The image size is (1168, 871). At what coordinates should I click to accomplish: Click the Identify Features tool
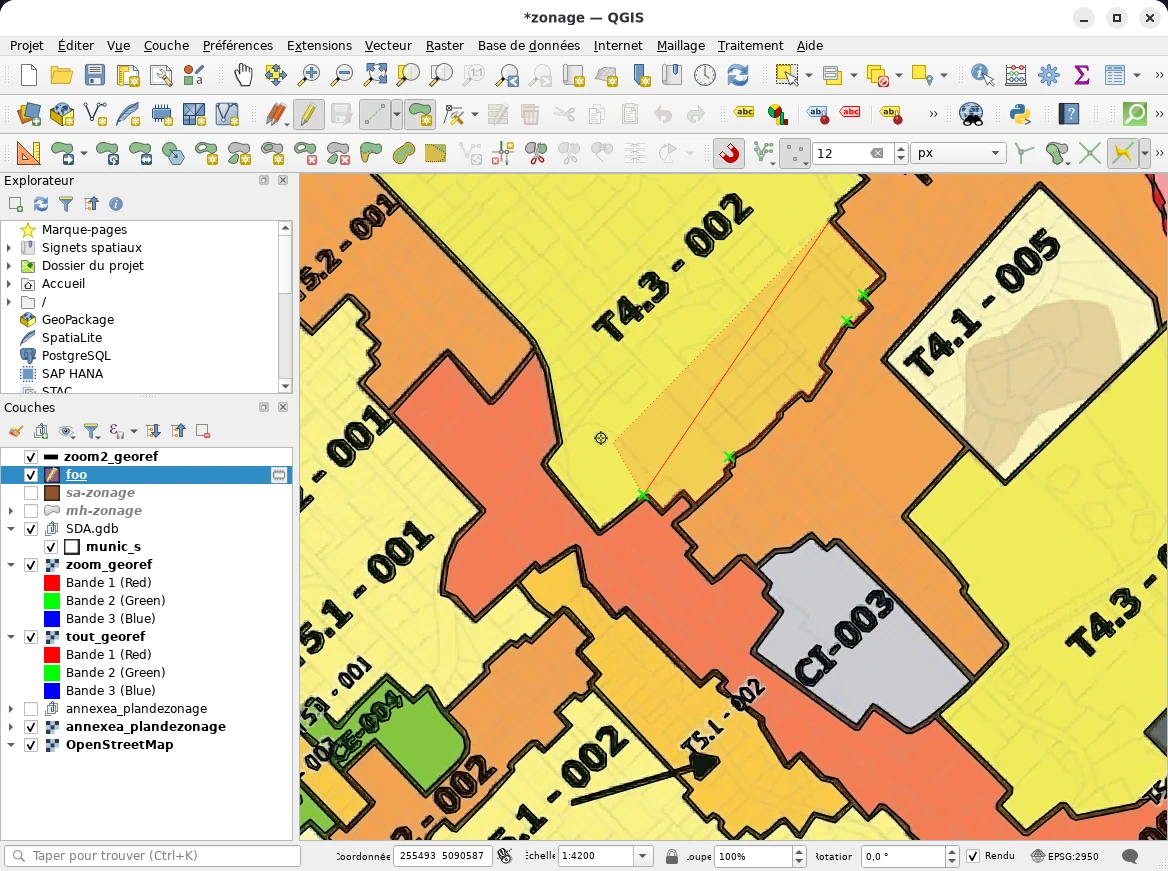click(982, 75)
